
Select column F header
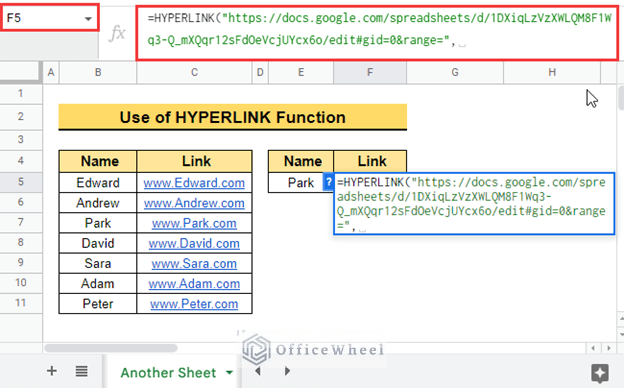[370, 72]
